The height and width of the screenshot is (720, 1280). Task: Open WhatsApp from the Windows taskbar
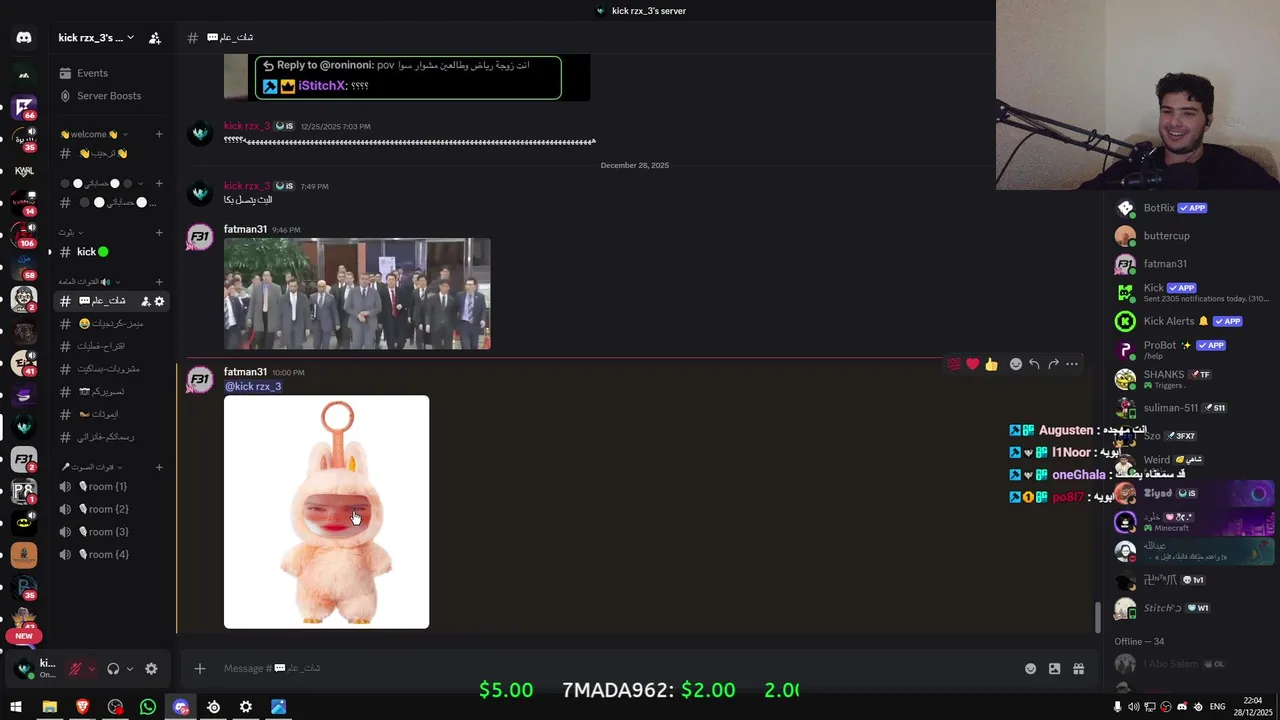148,707
